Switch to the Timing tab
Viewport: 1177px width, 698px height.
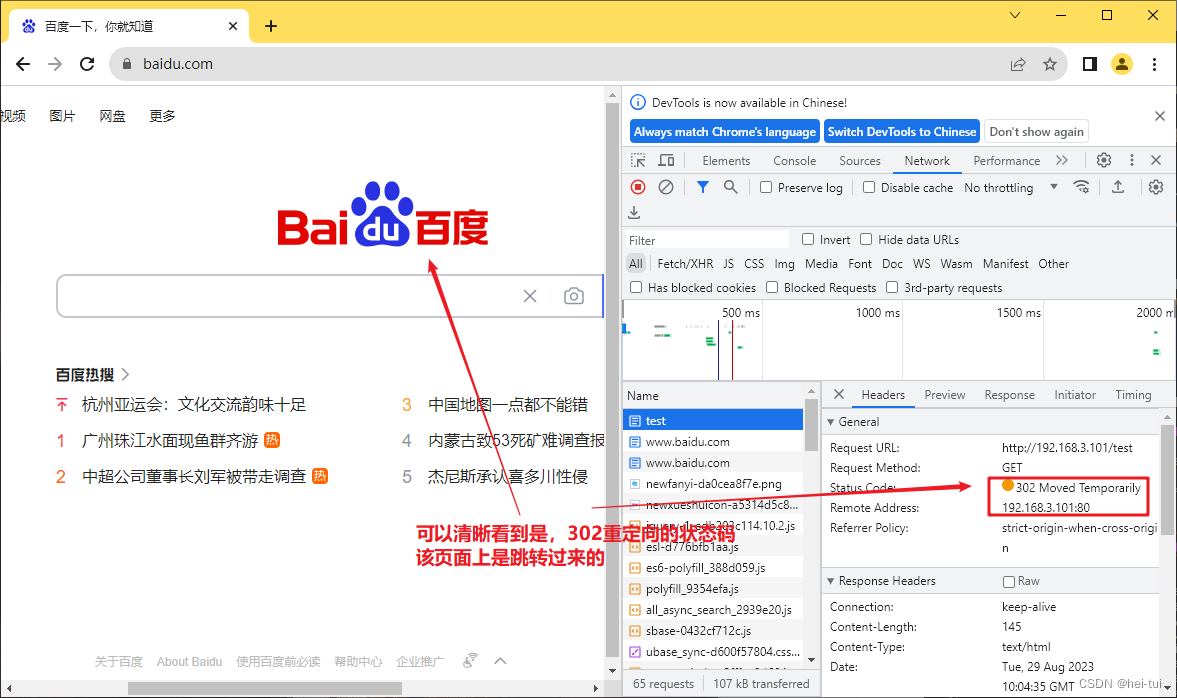pyautogui.click(x=1133, y=395)
